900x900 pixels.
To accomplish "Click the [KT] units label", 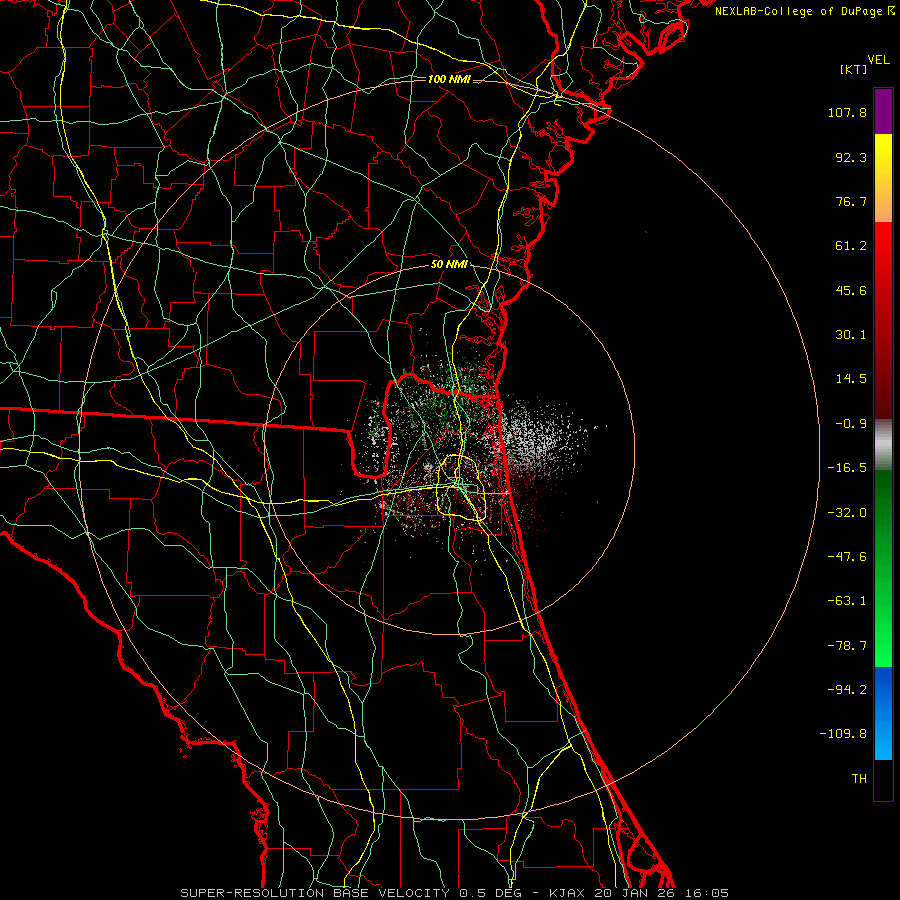I will point(853,69).
